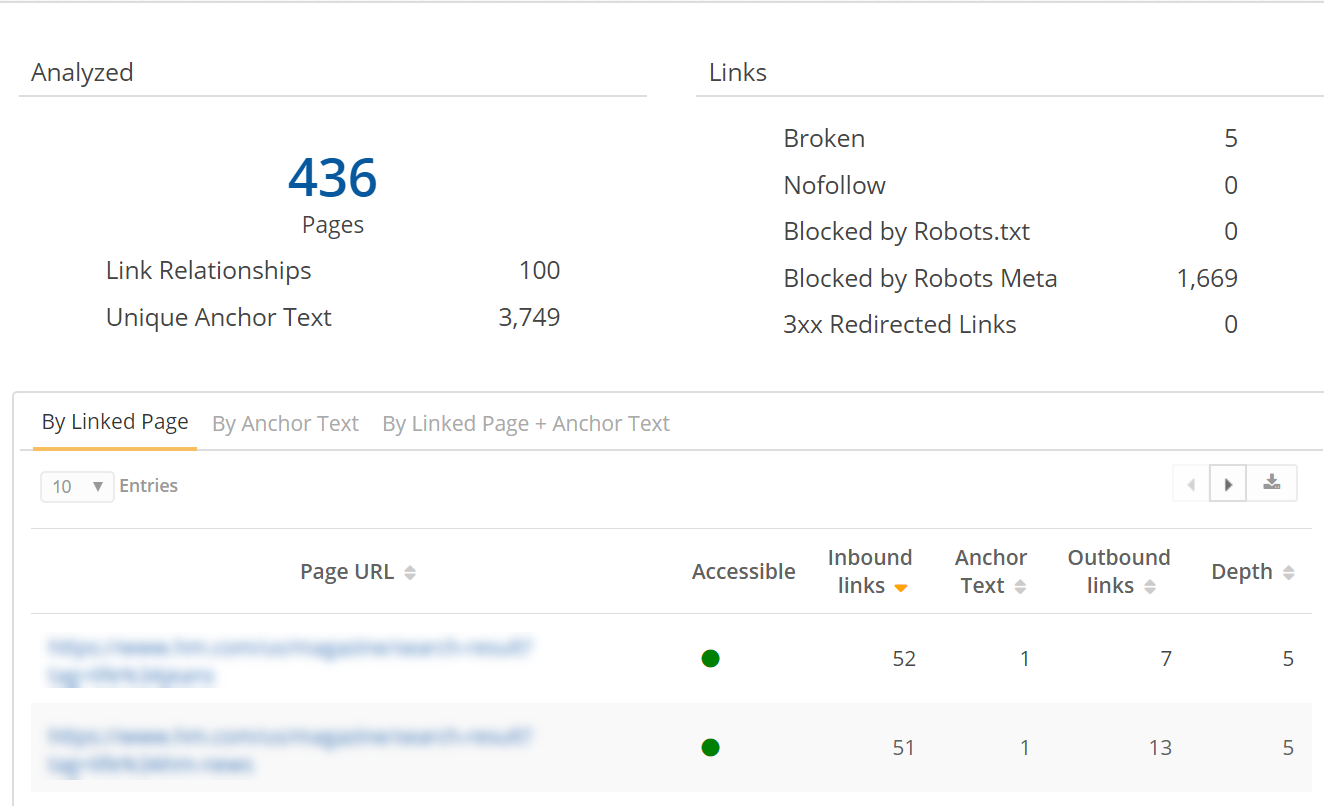Click the orange Inbound links sort arrow
Viewport: 1324px width, 806px height.
(x=900, y=589)
